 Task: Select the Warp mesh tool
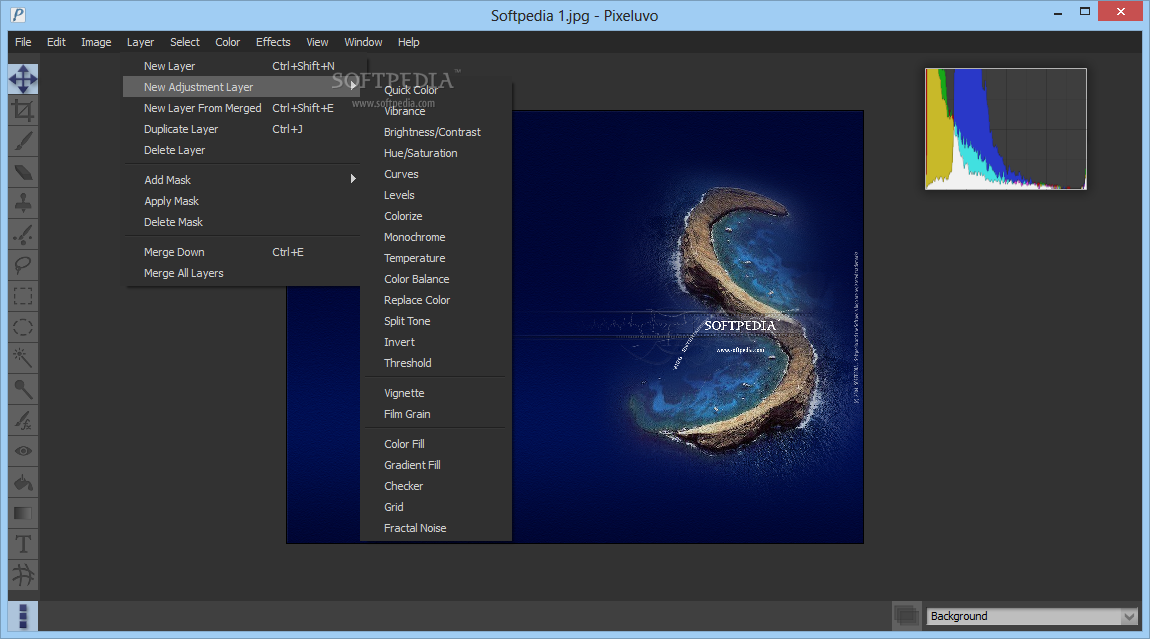(23, 574)
